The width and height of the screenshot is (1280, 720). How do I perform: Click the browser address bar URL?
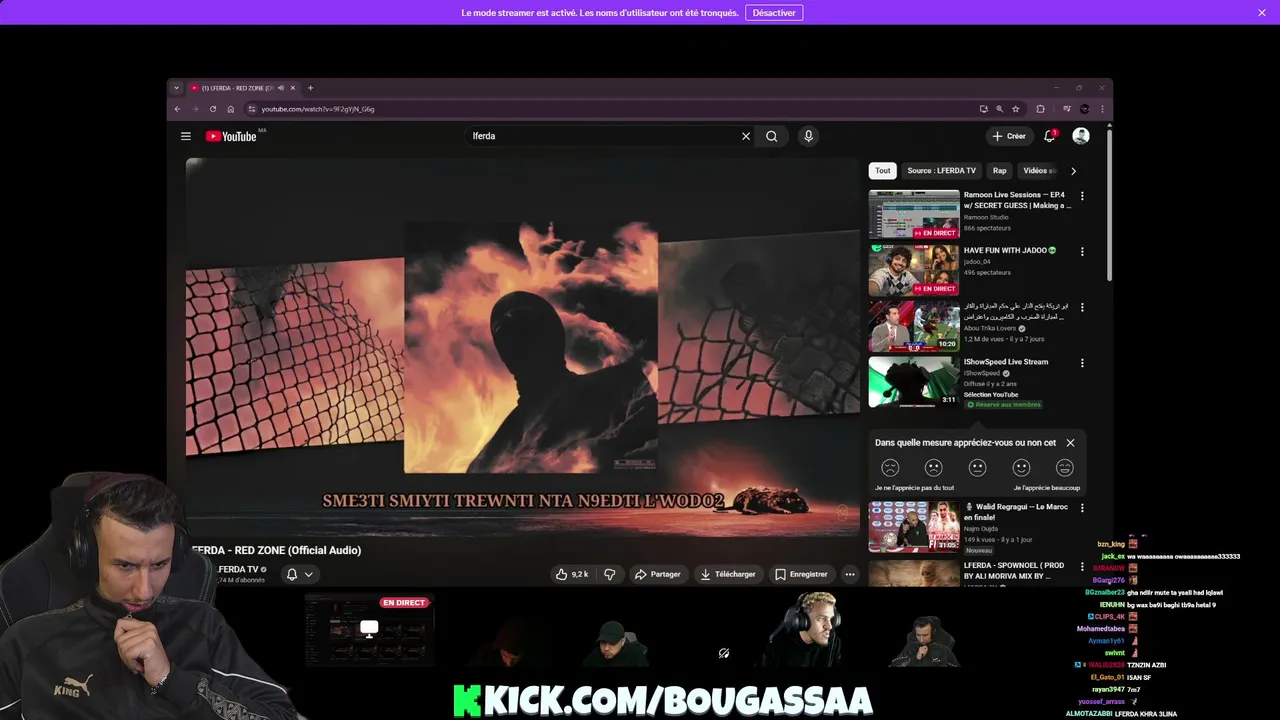pos(318,109)
